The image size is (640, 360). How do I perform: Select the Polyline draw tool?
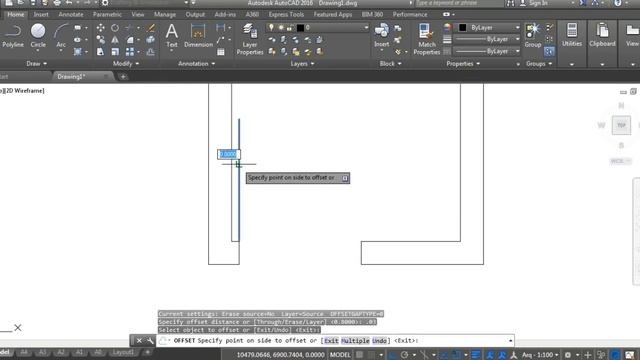pos(13,36)
